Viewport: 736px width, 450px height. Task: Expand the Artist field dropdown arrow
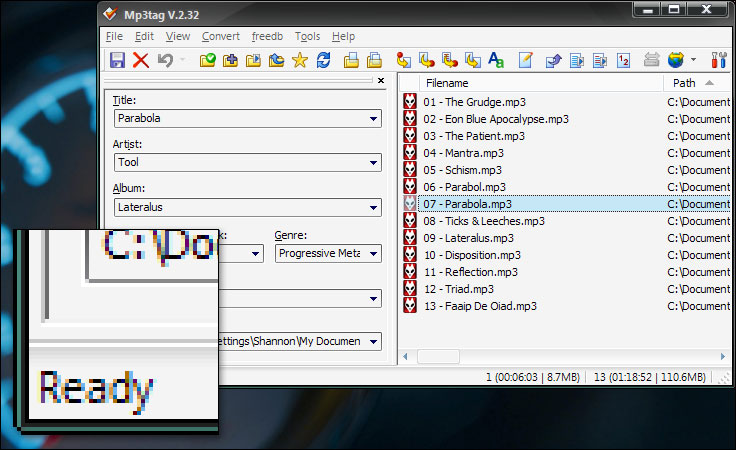point(374,162)
